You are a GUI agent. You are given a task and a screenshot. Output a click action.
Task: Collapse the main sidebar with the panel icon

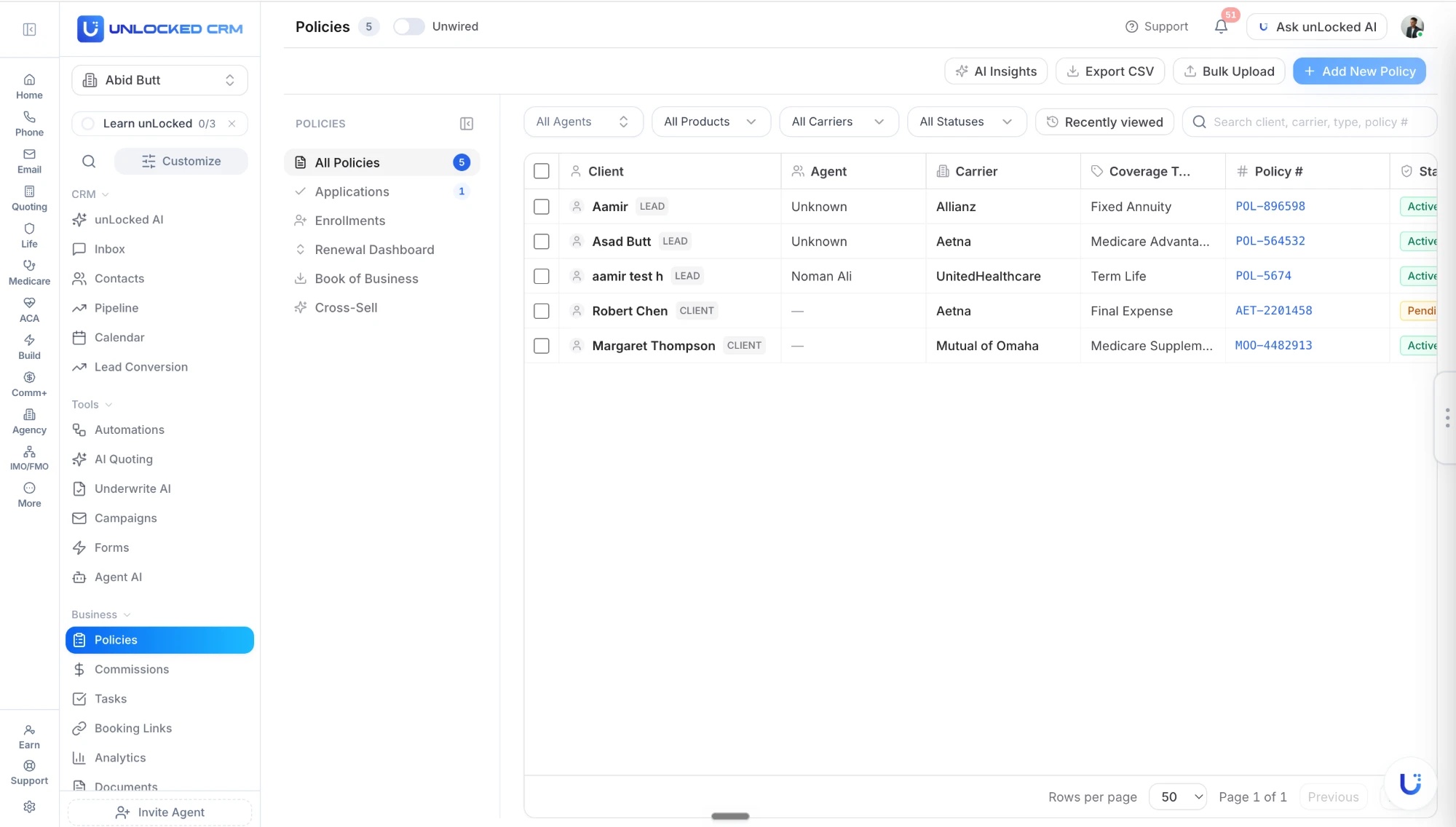[x=29, y=29]
